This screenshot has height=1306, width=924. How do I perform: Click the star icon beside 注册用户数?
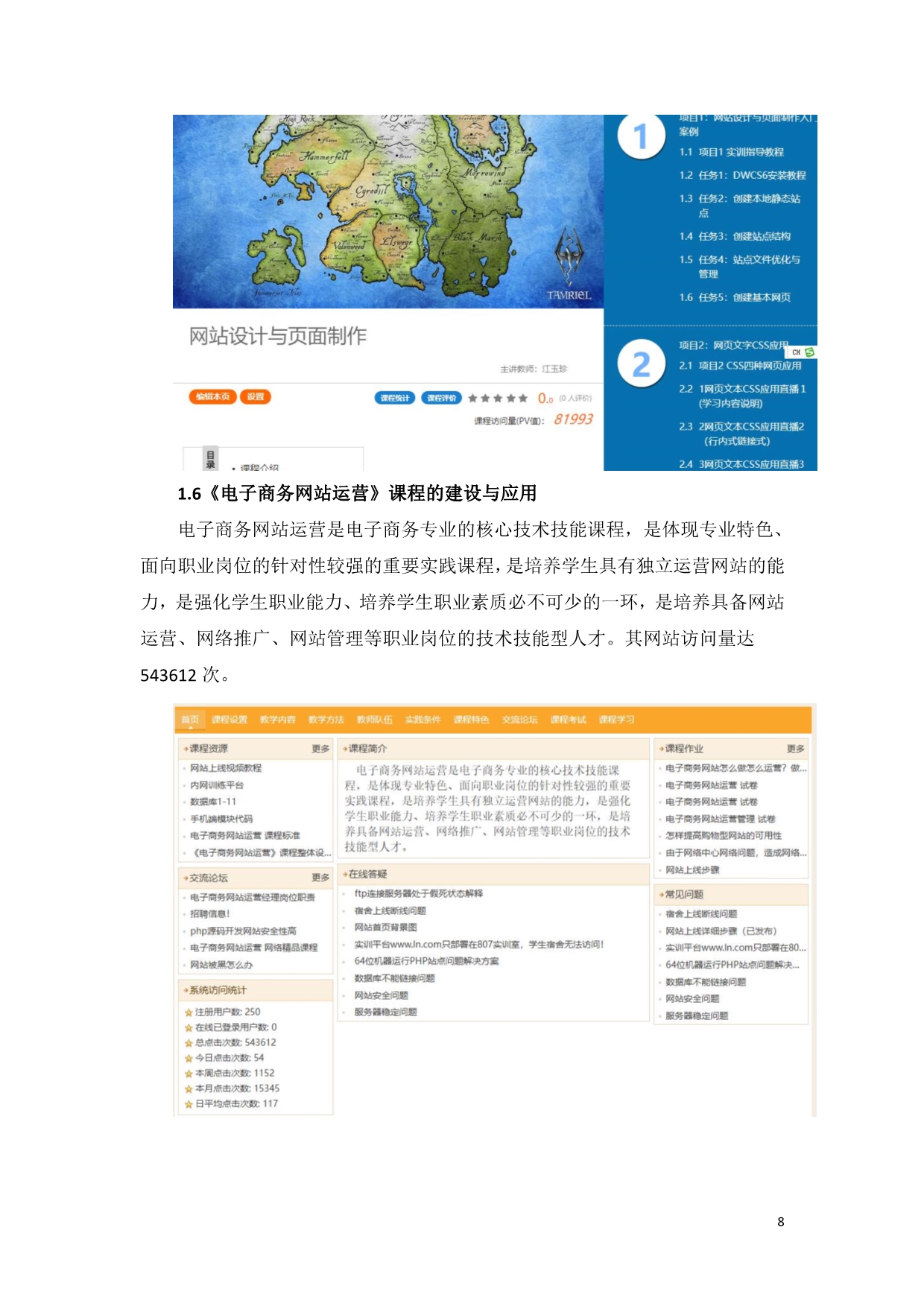click(x=189, y=1012)
